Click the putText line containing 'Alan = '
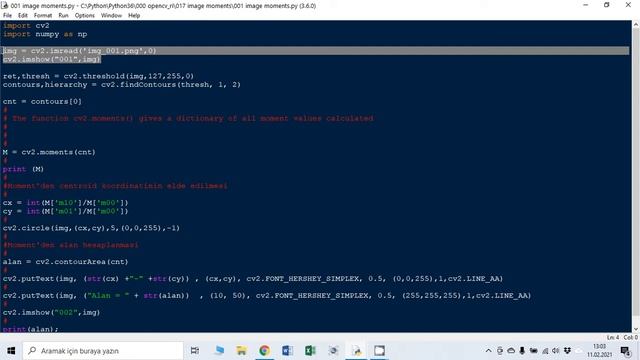The height and width of the screenshot is (360, 640). (x=267, y=296)
